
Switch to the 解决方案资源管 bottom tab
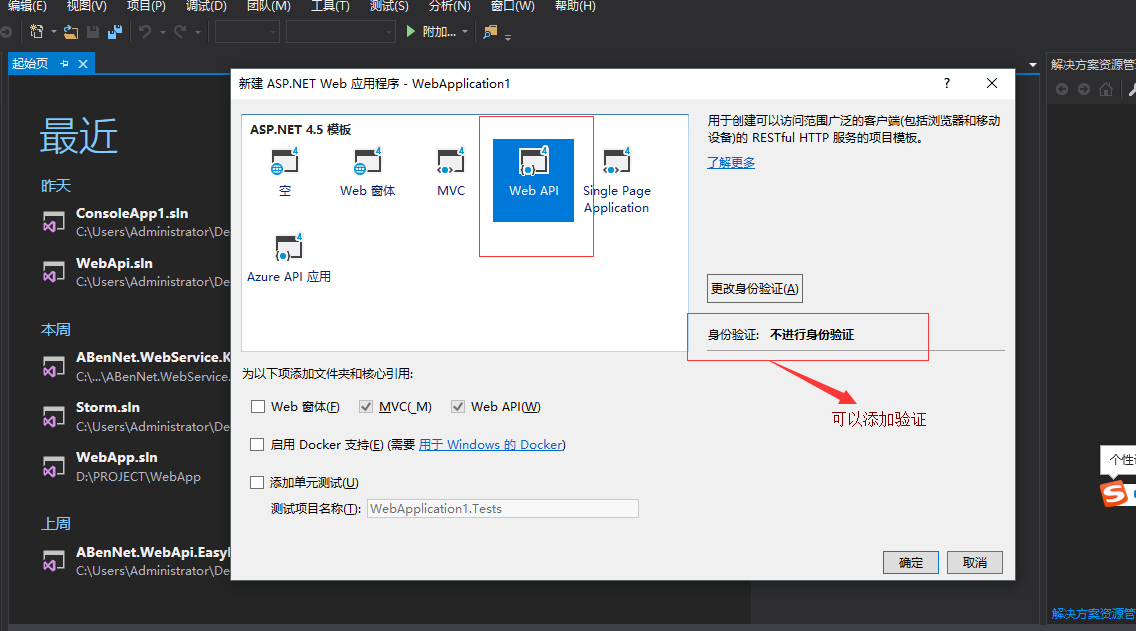[1093, 614]
